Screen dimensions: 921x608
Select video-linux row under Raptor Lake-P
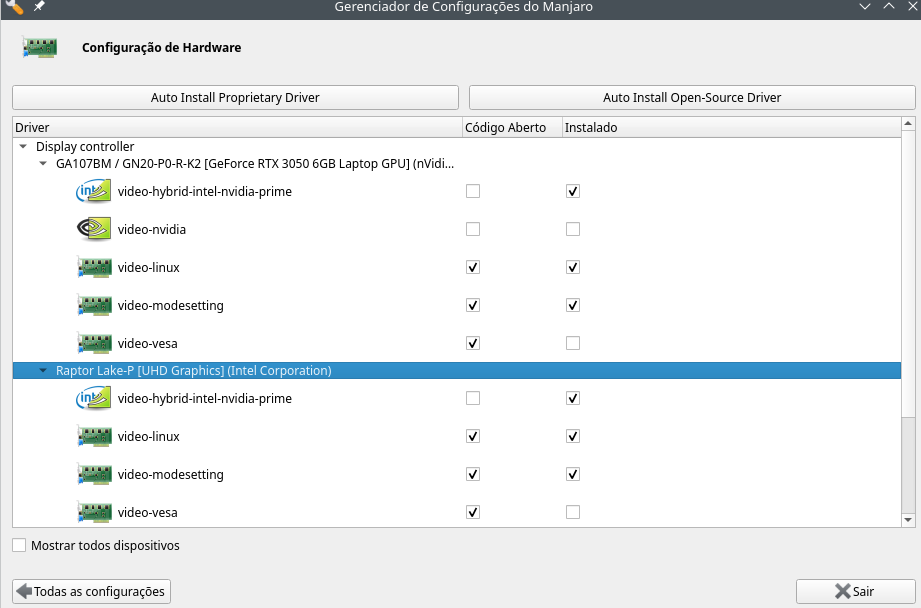pos(456,436)
